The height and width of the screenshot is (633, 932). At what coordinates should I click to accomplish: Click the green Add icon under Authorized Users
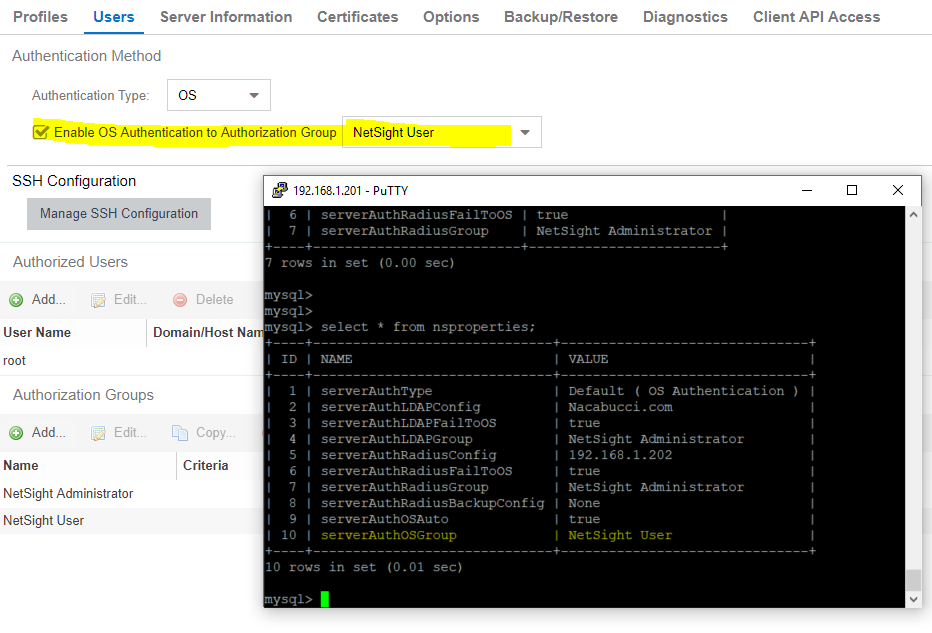click(16, 300)
